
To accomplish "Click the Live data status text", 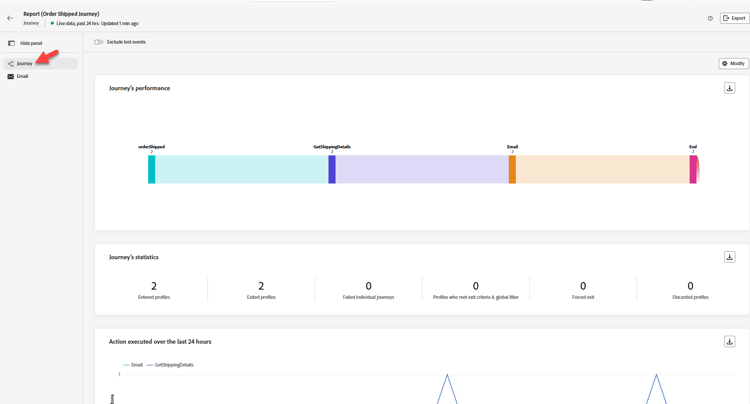I will (97, 23).
